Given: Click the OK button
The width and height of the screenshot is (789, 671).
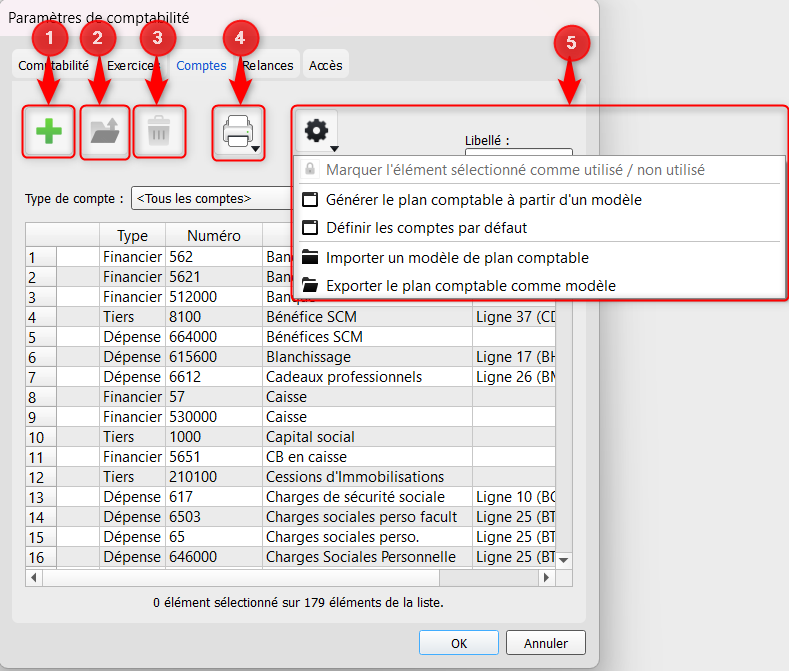Looking at the screenshot, I should coord(459,643).
